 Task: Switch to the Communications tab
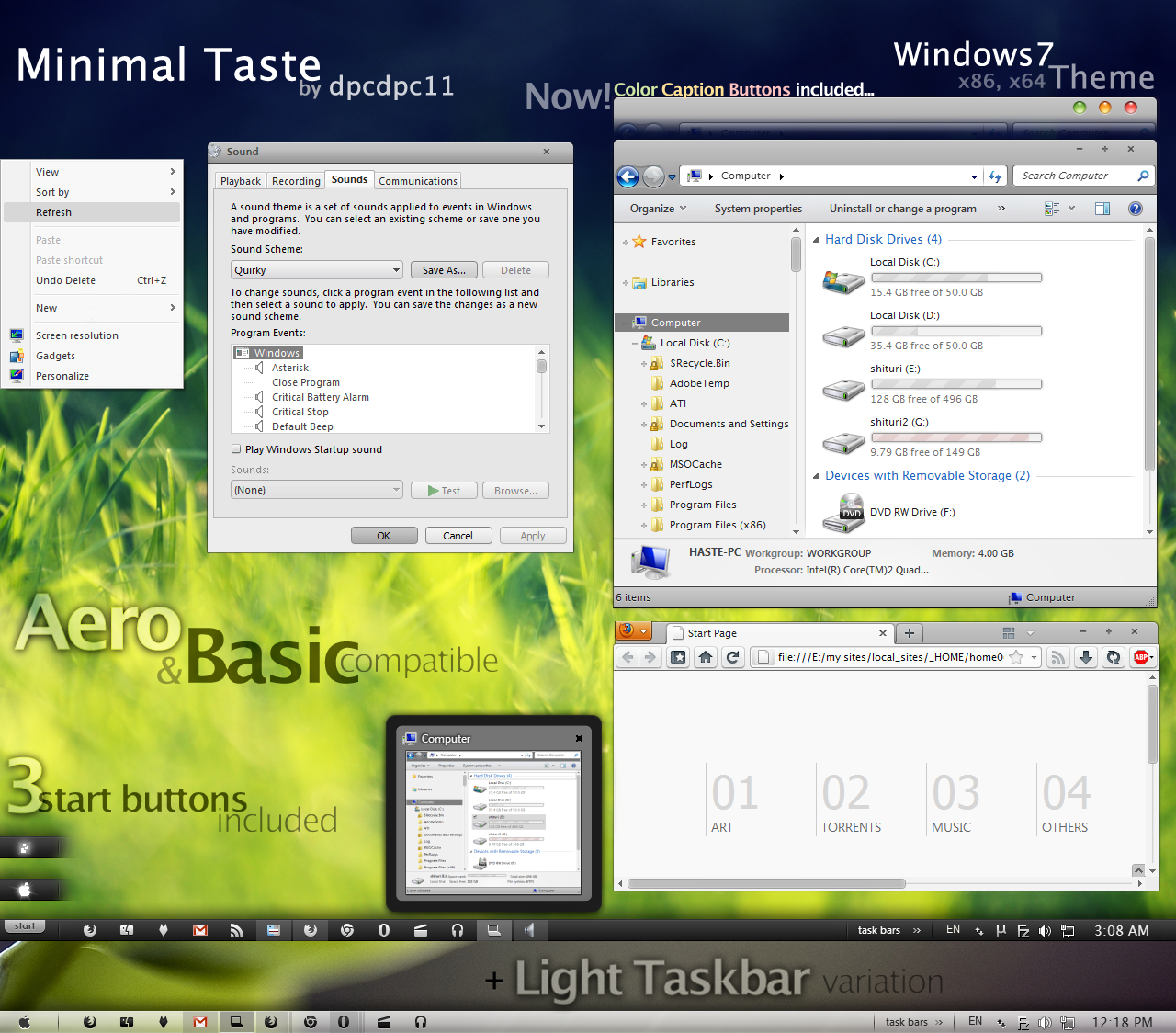(418, 181)
